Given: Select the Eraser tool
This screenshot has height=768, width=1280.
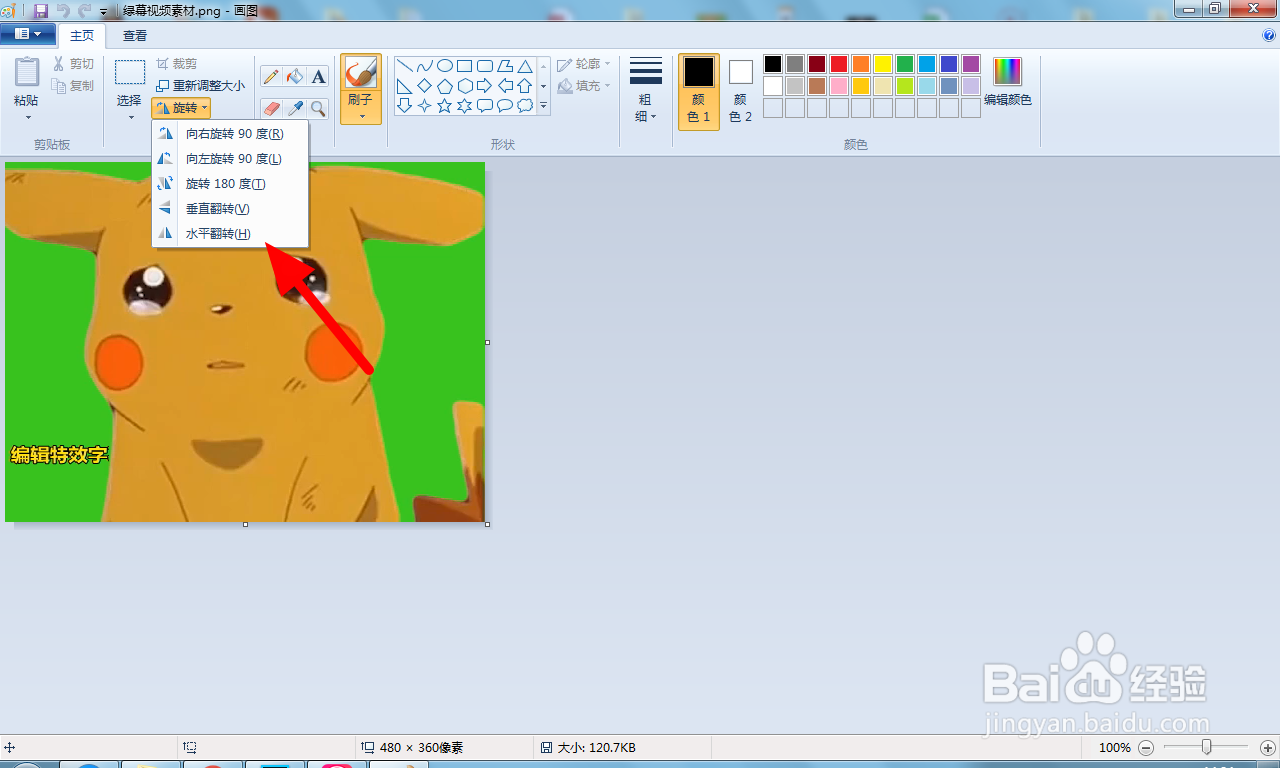Looking at the screenshot, I should pyautogui.click(x=271, y=108).
